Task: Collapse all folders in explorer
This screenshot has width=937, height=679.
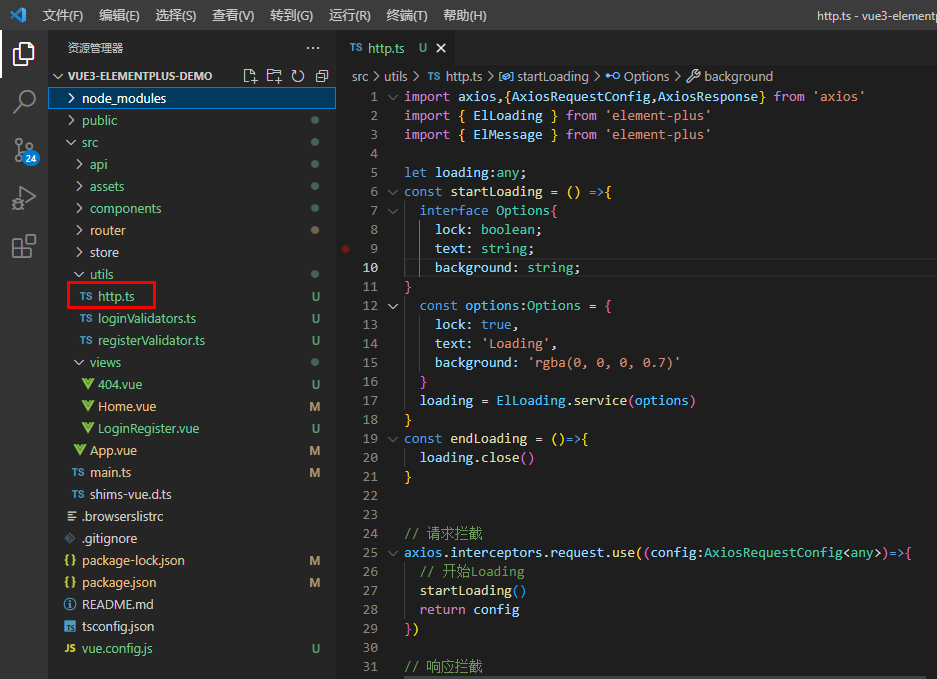Action: (322, 76)
